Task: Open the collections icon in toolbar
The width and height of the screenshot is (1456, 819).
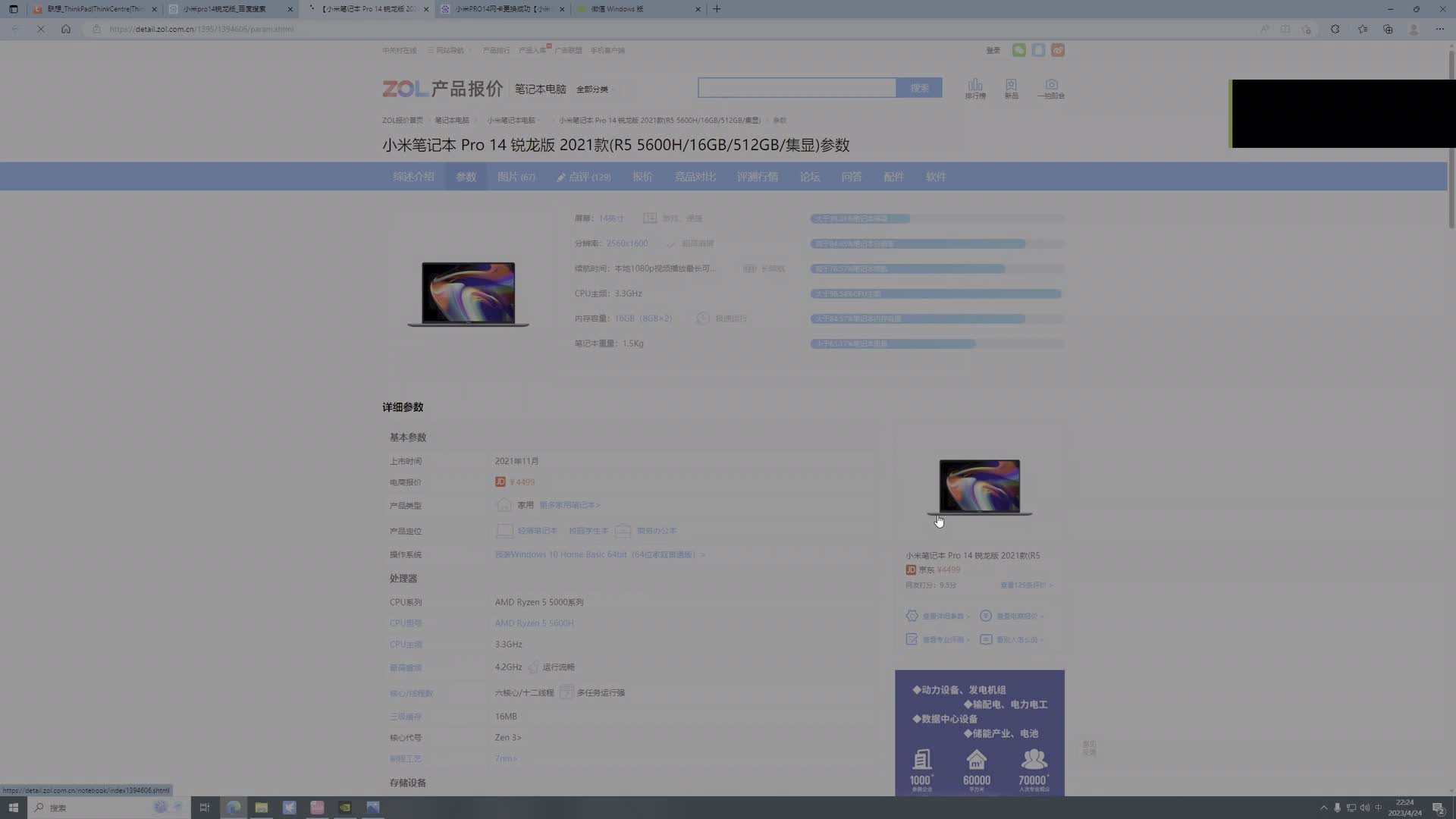Action: pyautogui.click(x=1388, y=29)
